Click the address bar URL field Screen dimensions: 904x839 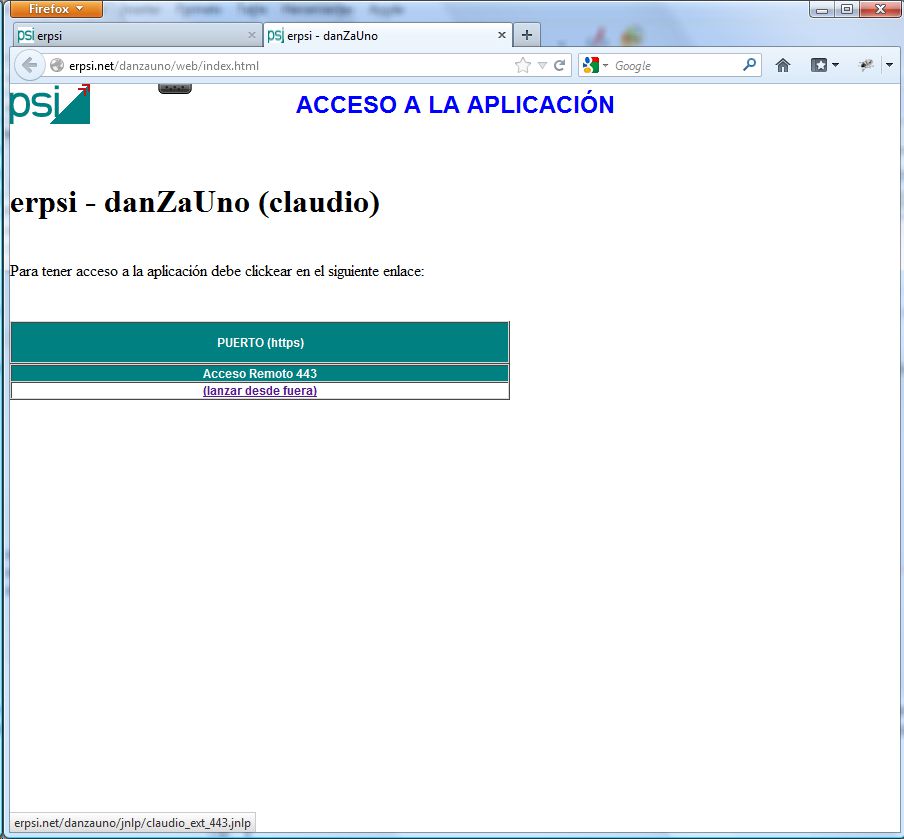(288, 66)
